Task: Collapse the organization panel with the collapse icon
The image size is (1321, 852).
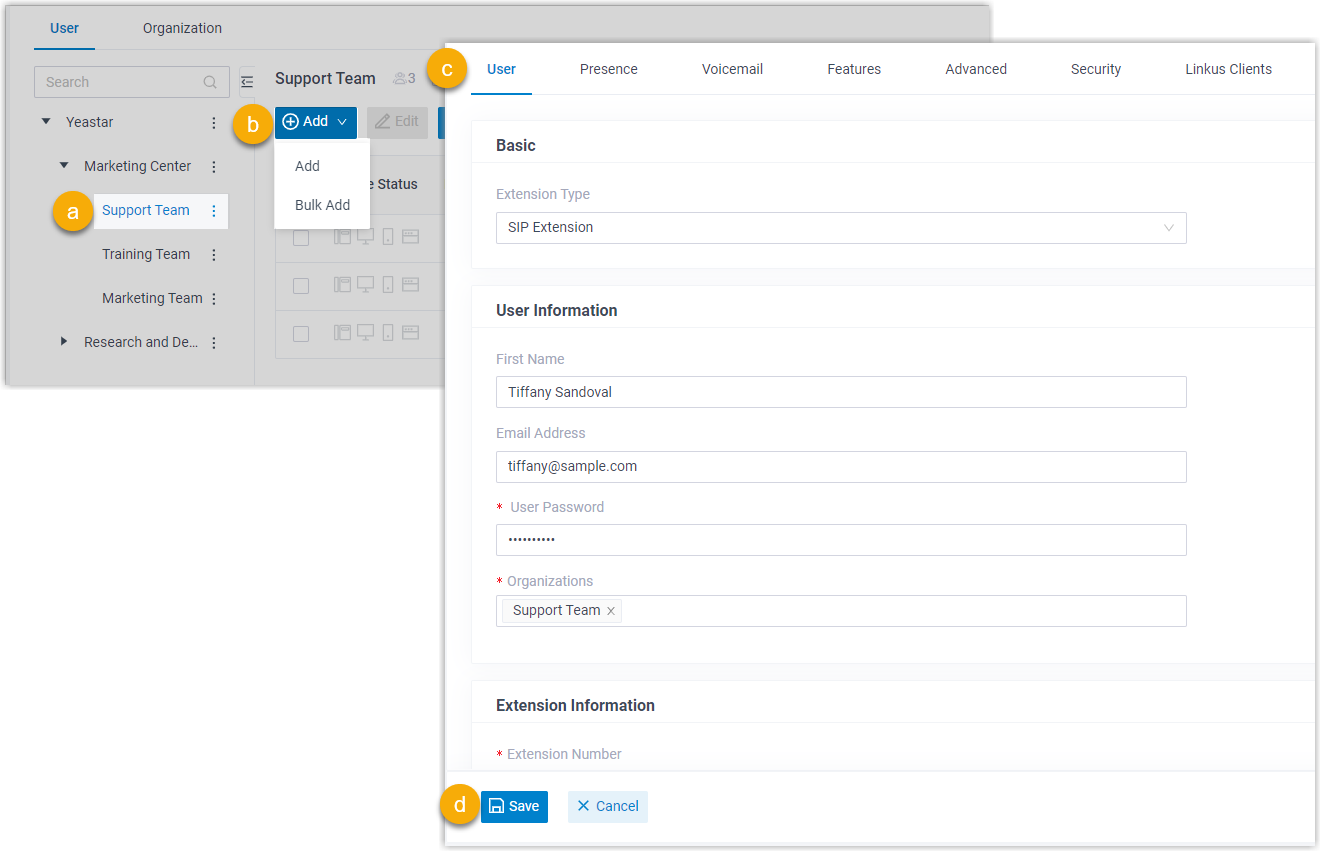Action: coord(247,80)
